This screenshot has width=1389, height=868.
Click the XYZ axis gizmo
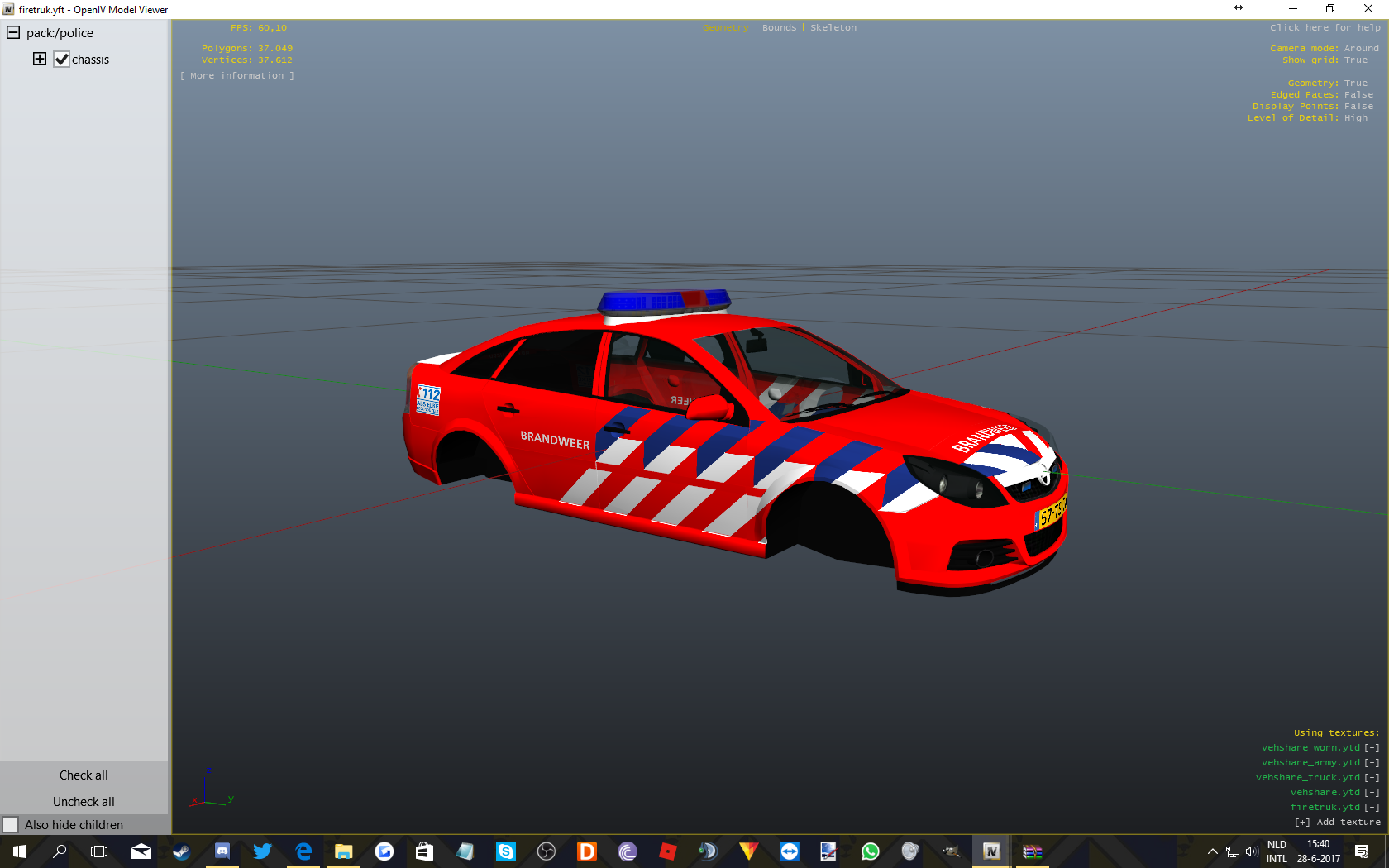coord(212,787)
